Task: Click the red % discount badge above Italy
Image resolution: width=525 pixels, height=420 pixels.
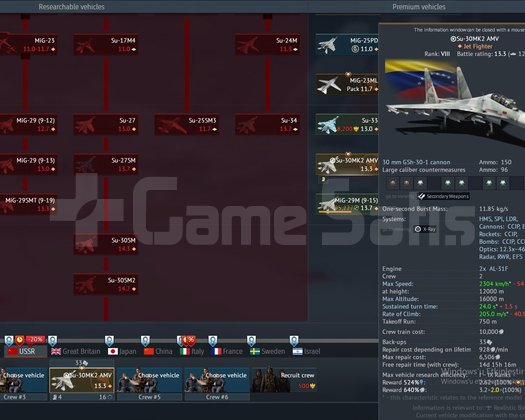Action: tap(190, 340)
